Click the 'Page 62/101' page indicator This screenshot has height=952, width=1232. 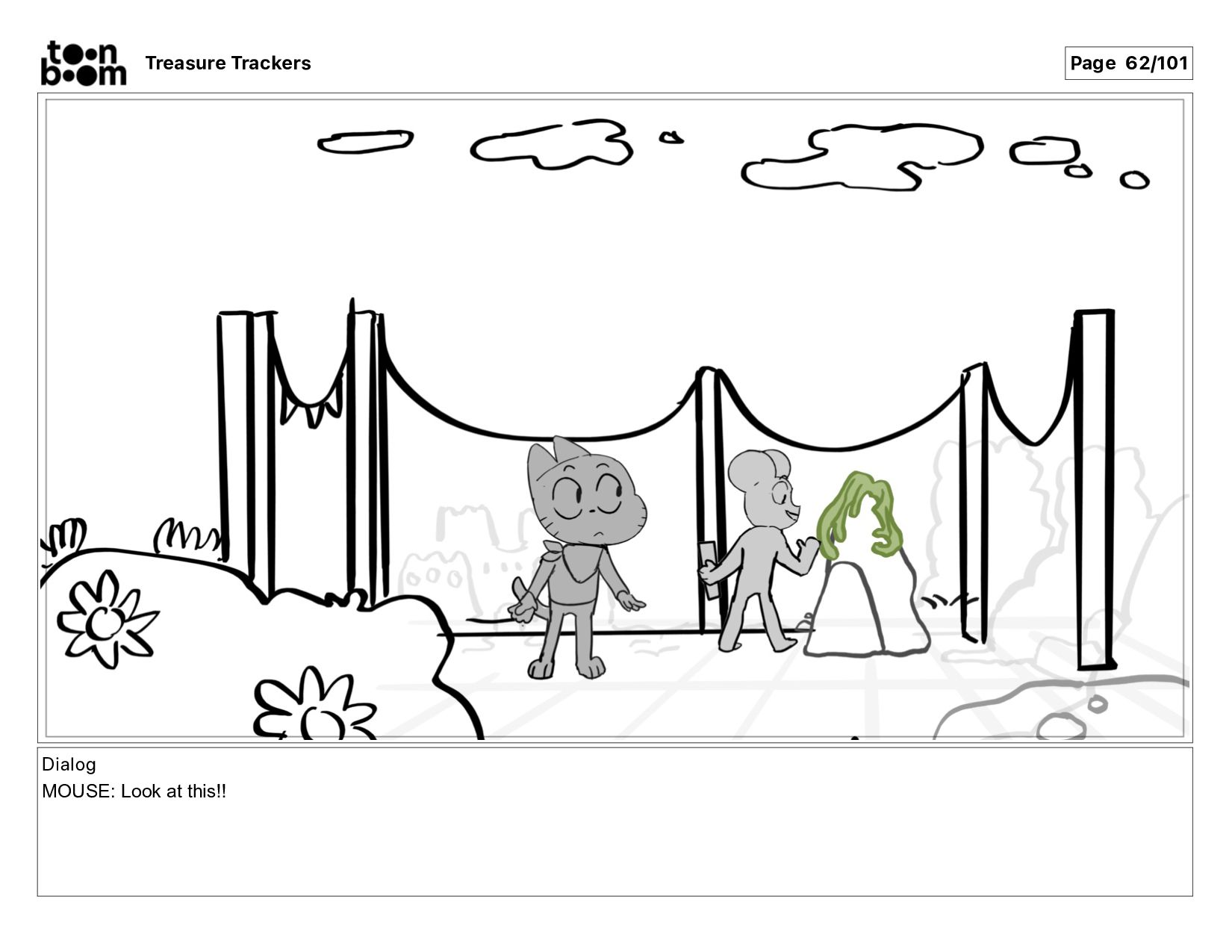(1128, 63)
